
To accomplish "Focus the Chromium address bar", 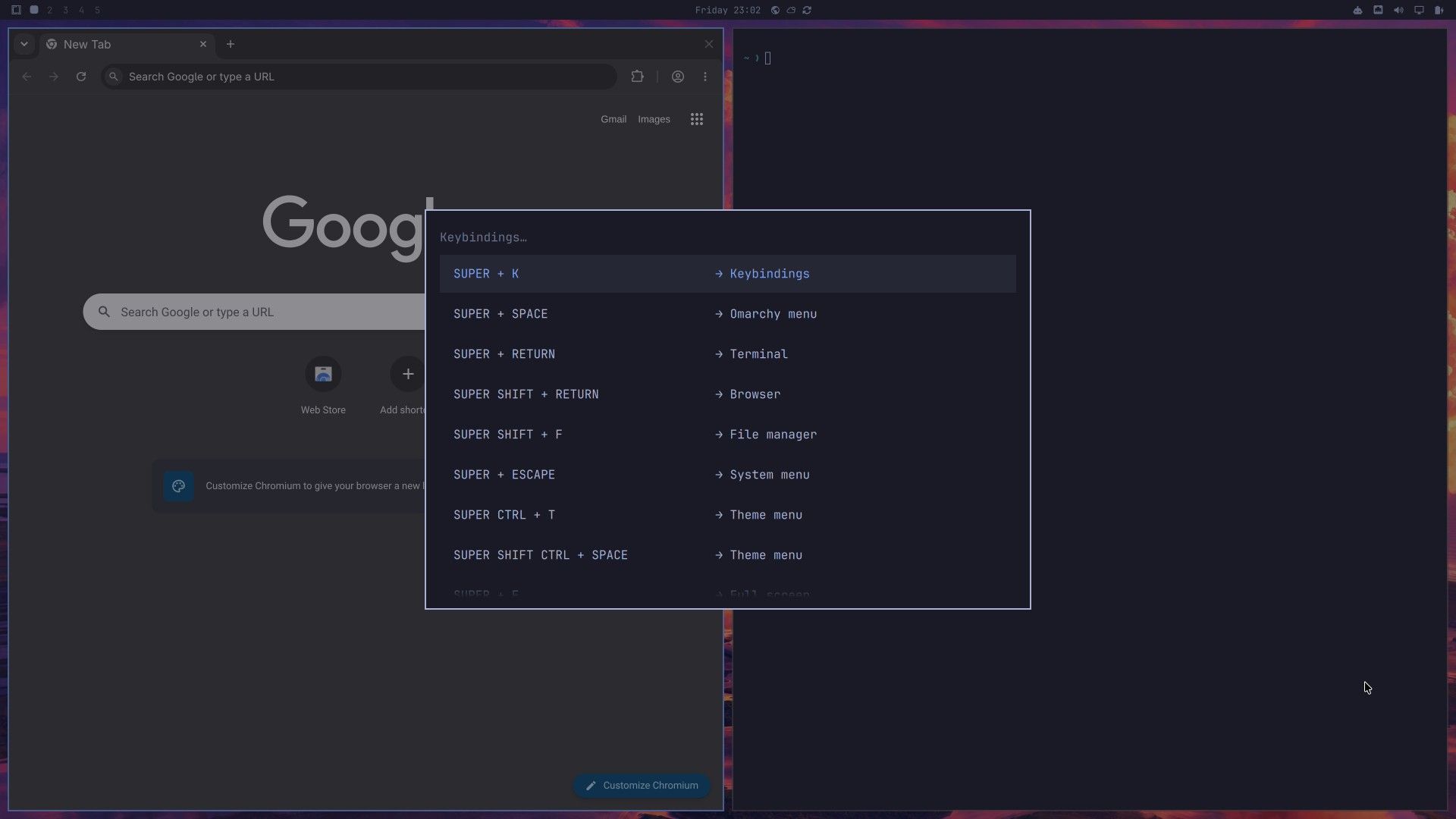I will (x=359, y=77).
